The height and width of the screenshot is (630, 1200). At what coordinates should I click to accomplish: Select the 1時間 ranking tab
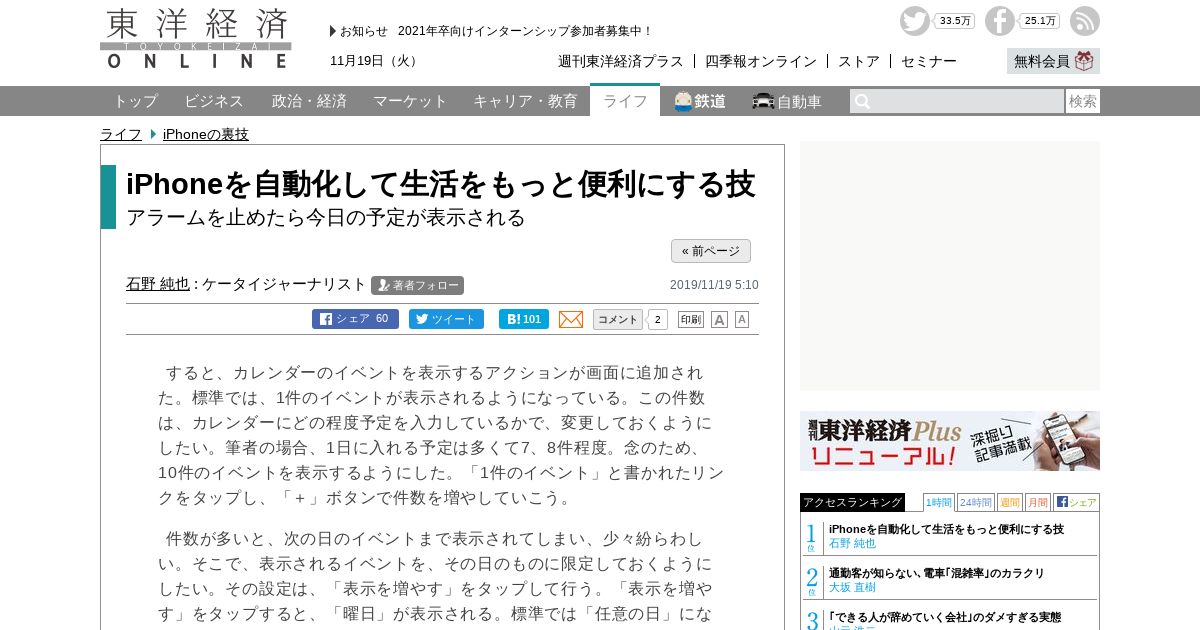click(938, 502)
